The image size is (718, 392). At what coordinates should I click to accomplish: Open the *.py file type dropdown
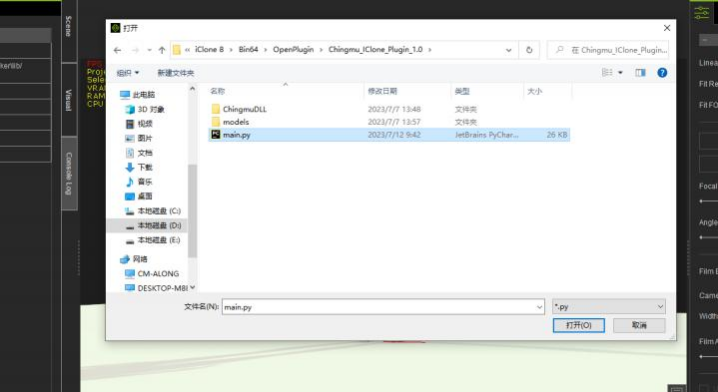[x=609, y=306]
